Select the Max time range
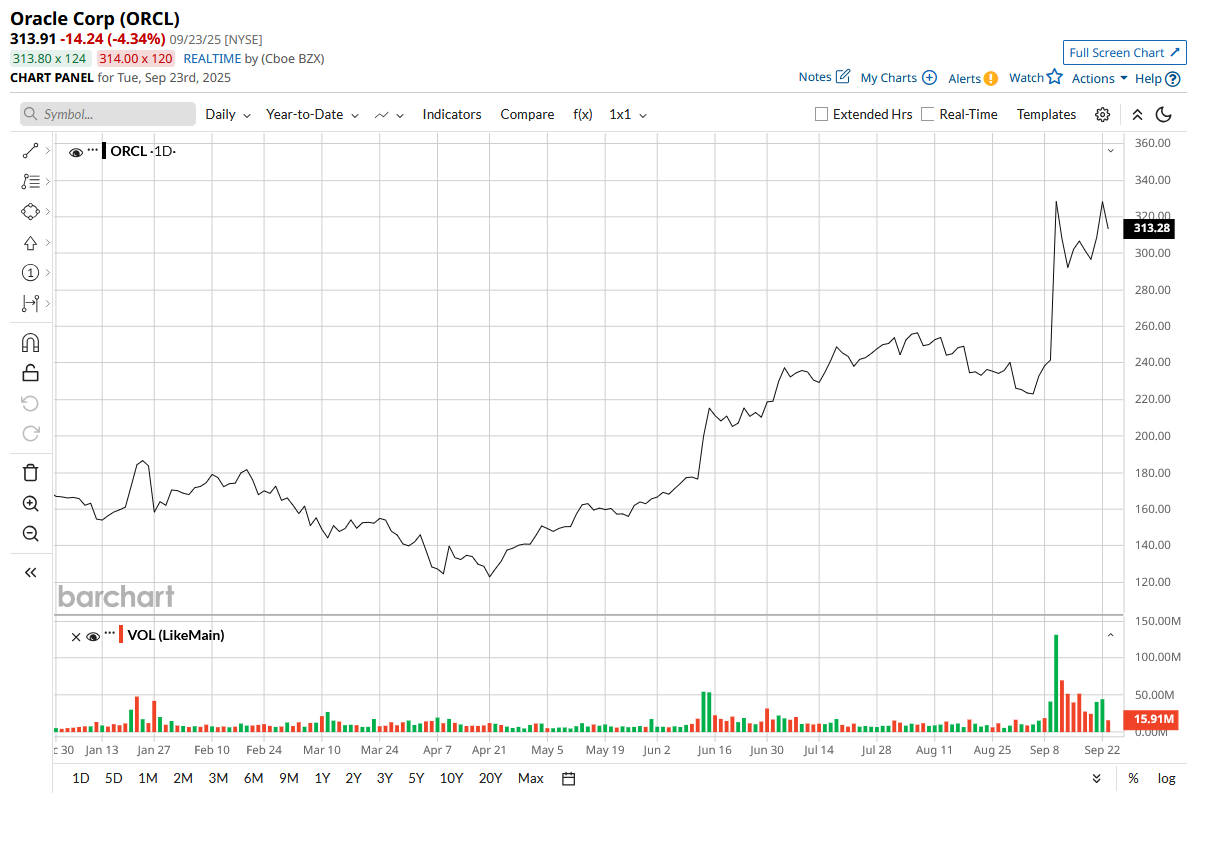The width and height of the screenshot is (1230, 841). click(x=531, y=778)
